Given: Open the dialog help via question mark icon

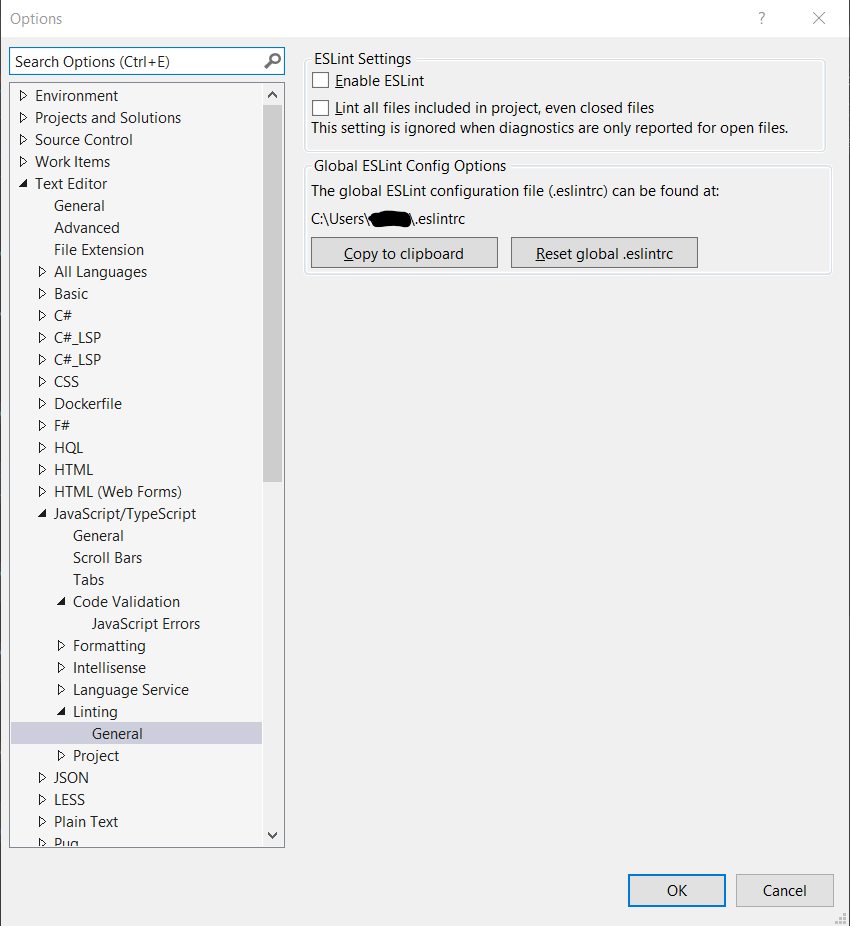Looking at the screenshot, I should (761, 18).
